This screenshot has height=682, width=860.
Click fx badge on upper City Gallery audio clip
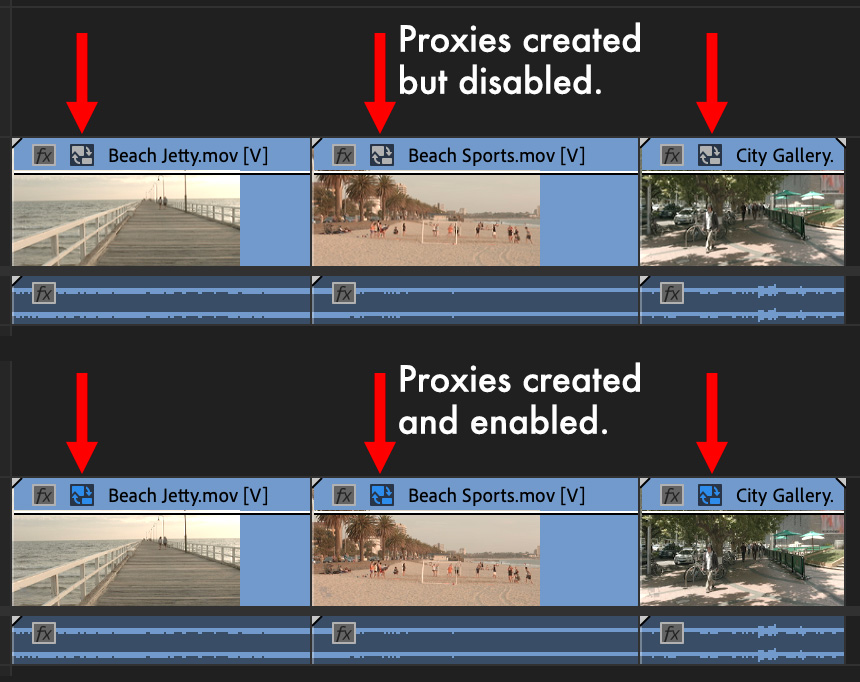tap(671, 293)
